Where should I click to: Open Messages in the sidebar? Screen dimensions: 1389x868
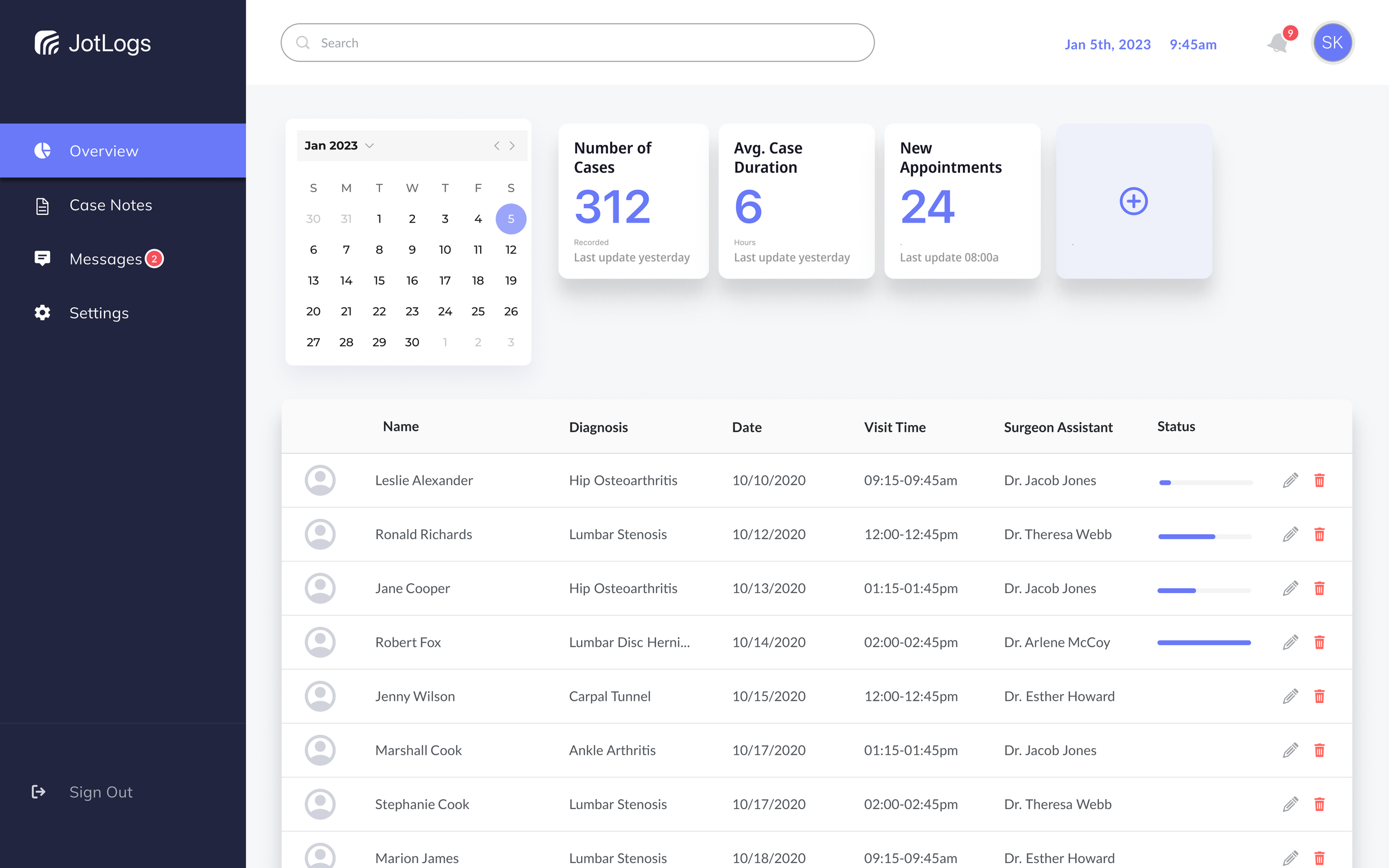(x=105, y=259)
